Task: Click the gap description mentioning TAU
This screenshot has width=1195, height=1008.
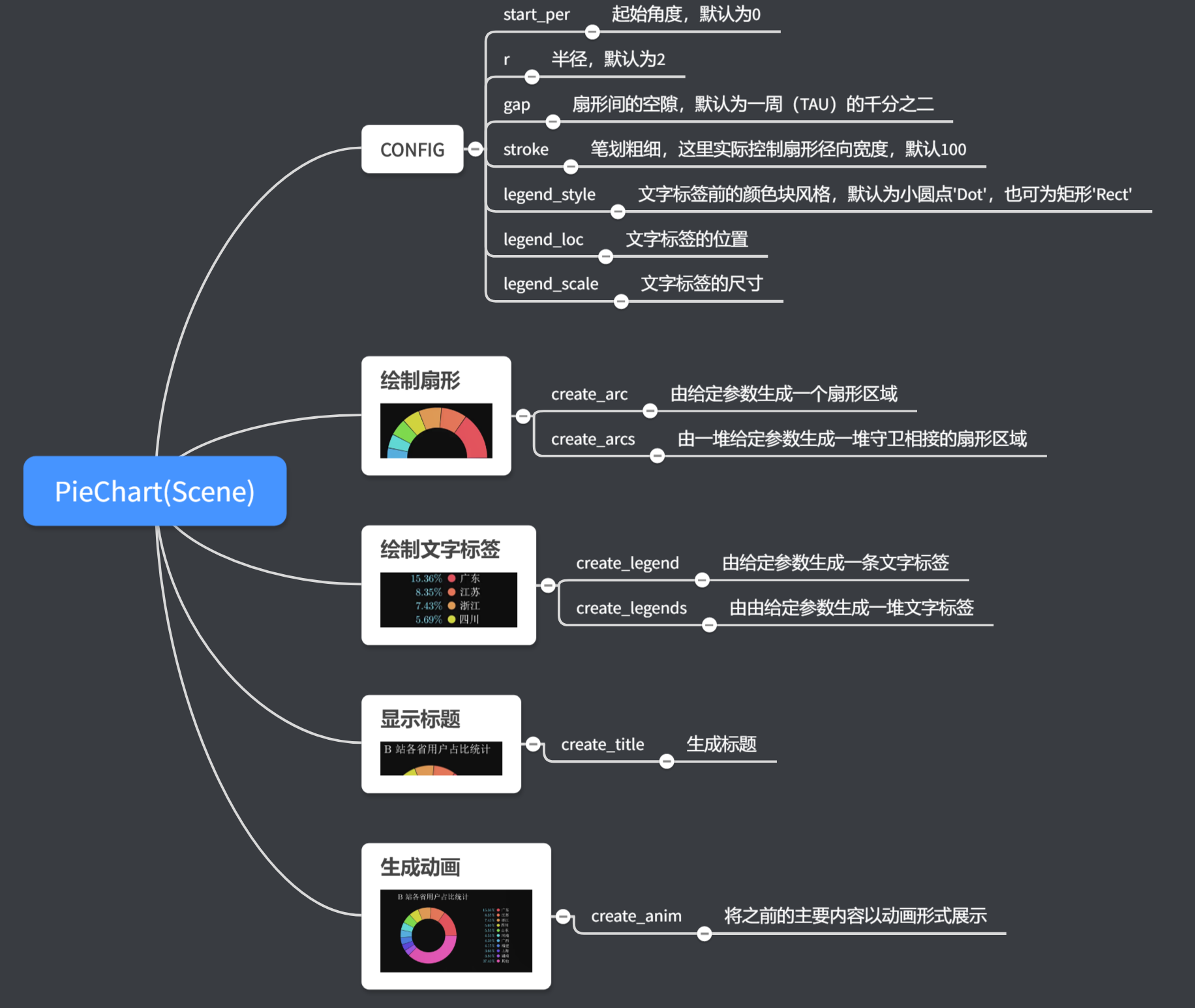Action: click(753, 104)
